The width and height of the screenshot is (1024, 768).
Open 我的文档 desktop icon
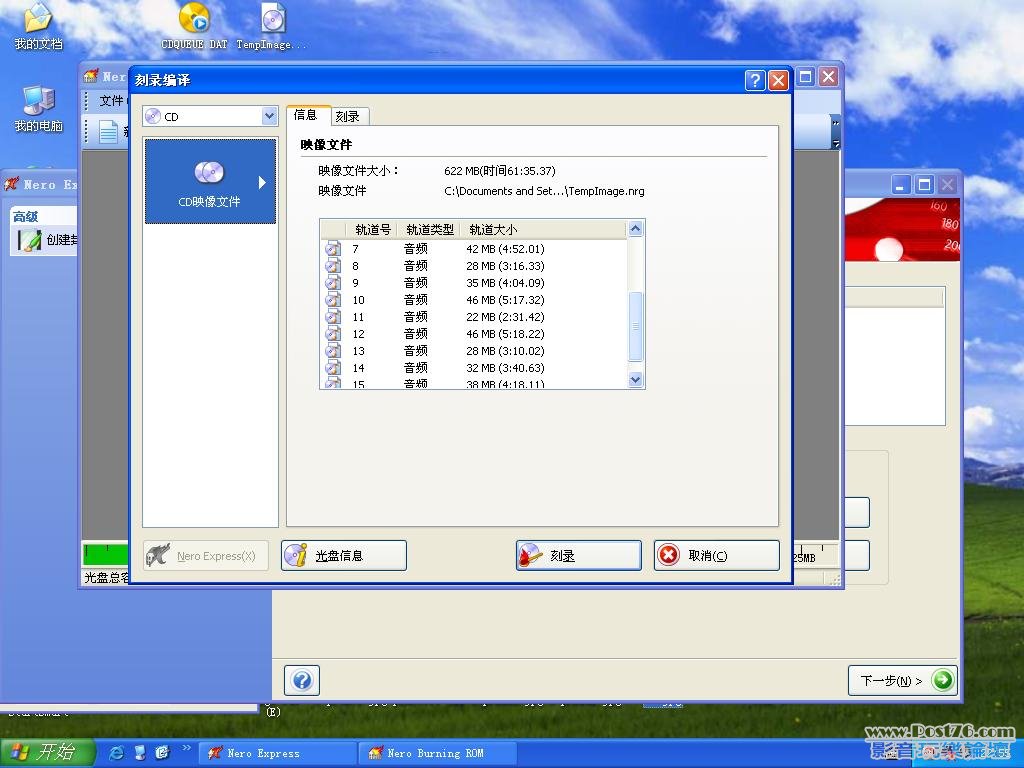point(38,26)
